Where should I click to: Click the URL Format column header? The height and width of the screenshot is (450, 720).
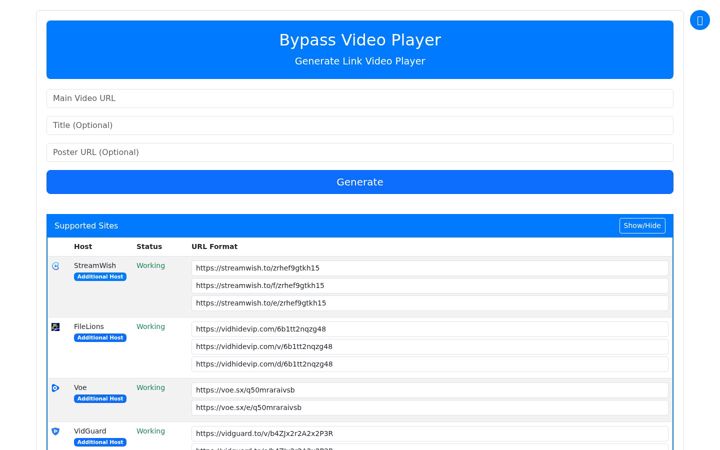pos(214,247)
